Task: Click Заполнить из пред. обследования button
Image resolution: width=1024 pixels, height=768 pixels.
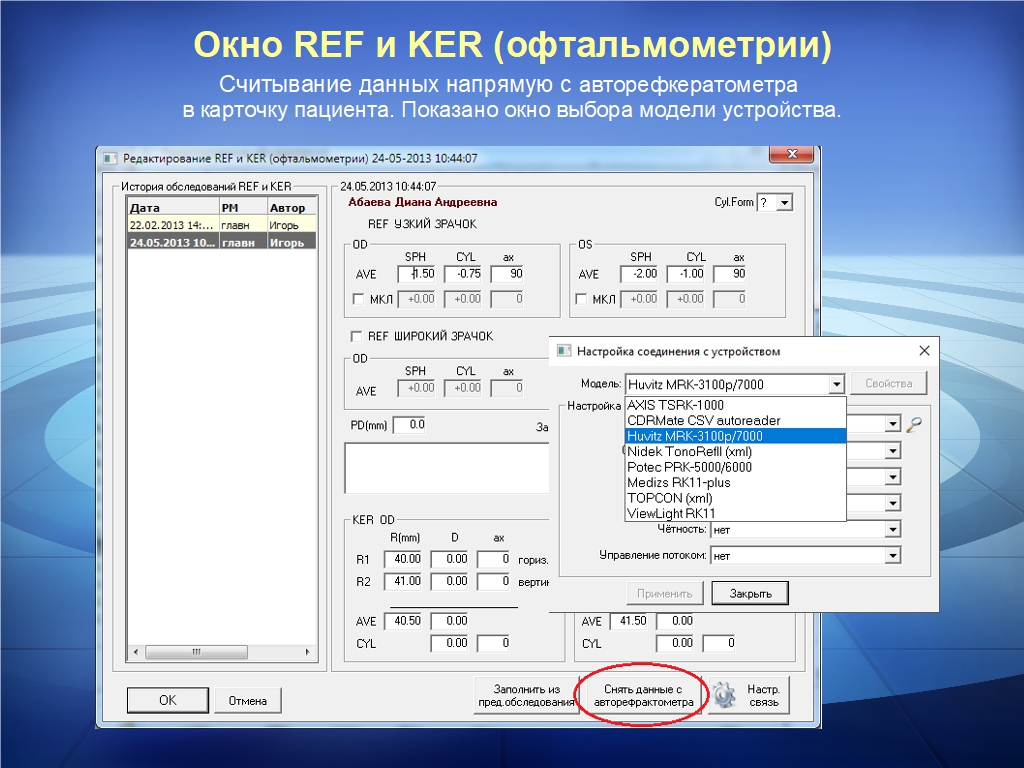Action: click(526, 696)
